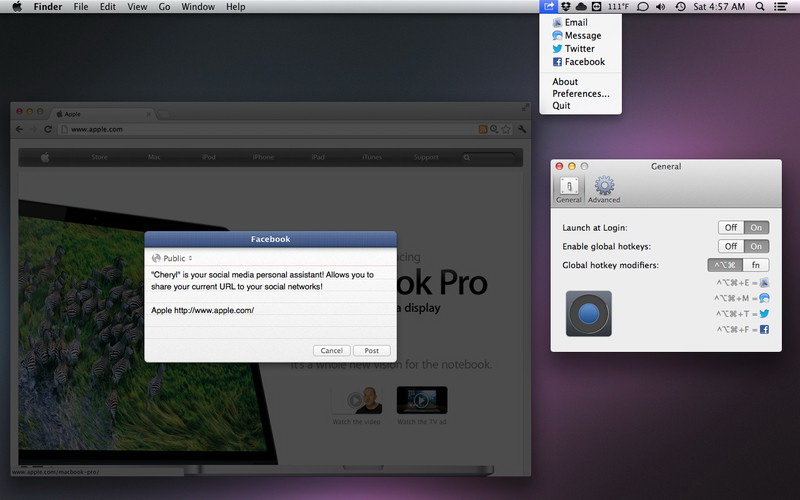Click the Time Machine clock icon
The width and height of the screenshot is (800, 500).
click(680, 7)
